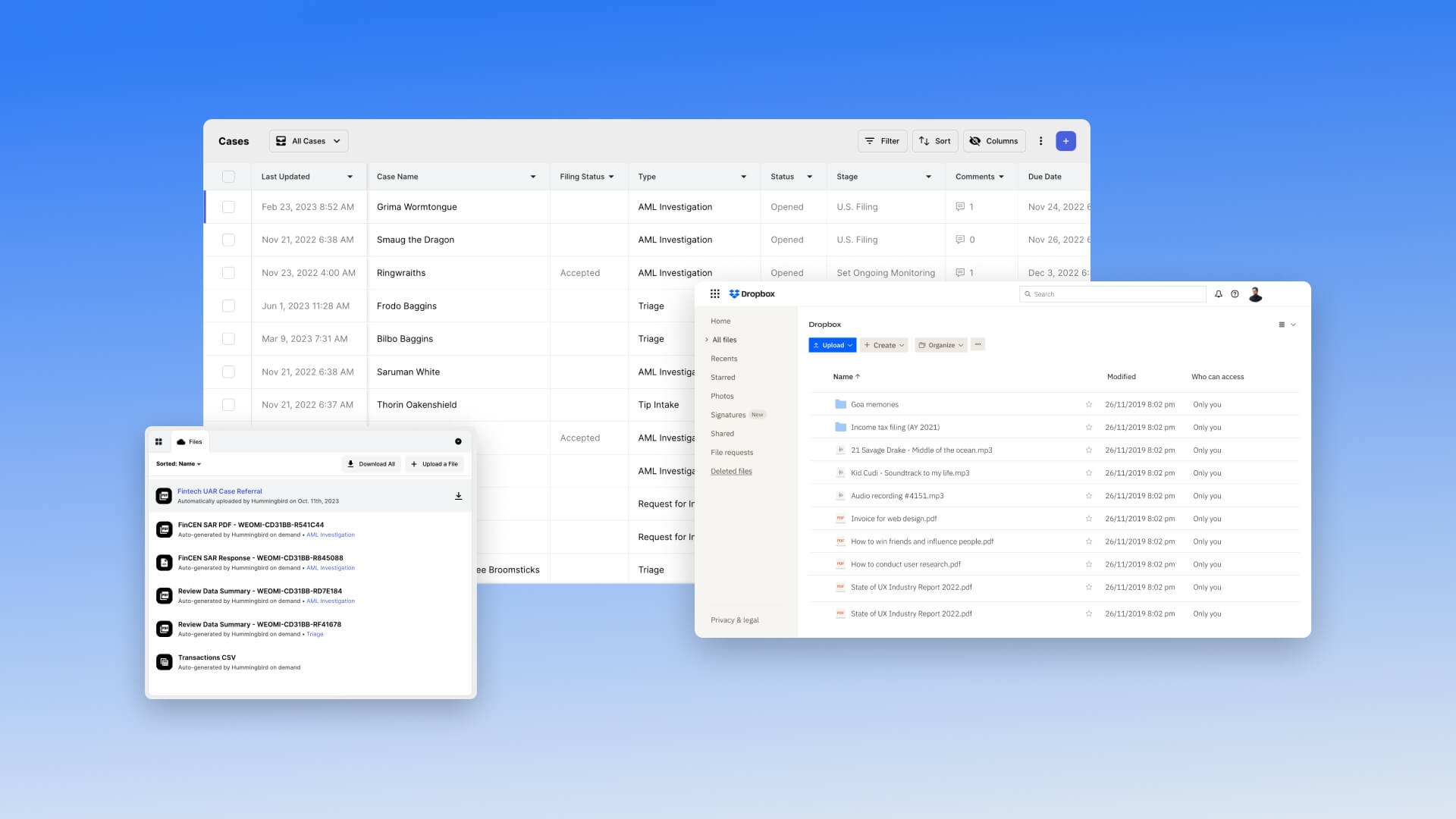Open the Dropbox Create dropdown

tap(884, 345)
